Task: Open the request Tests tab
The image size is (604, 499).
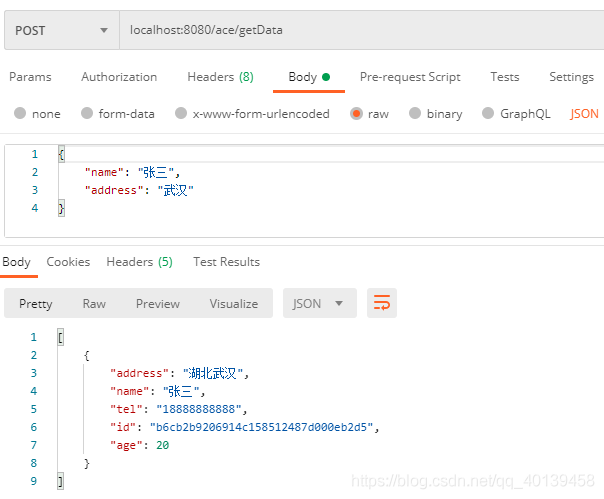Action: pyautogui.click(x=505, y=77)
